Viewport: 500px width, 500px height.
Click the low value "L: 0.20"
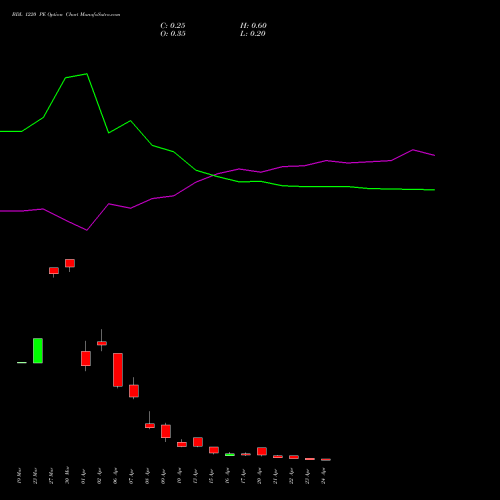click(x=253, y=34)
